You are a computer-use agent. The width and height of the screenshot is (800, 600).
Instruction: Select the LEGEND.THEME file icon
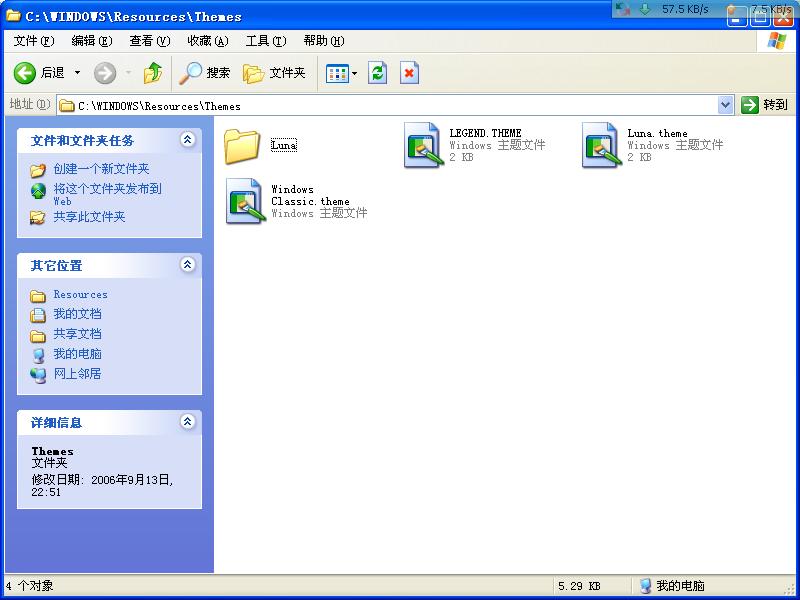pos(422,145)
